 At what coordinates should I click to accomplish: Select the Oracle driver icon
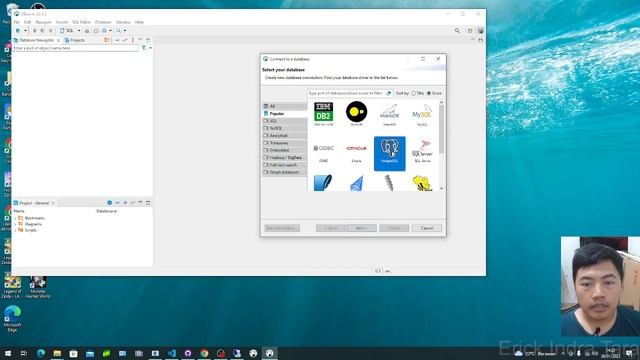click(356, 148)
